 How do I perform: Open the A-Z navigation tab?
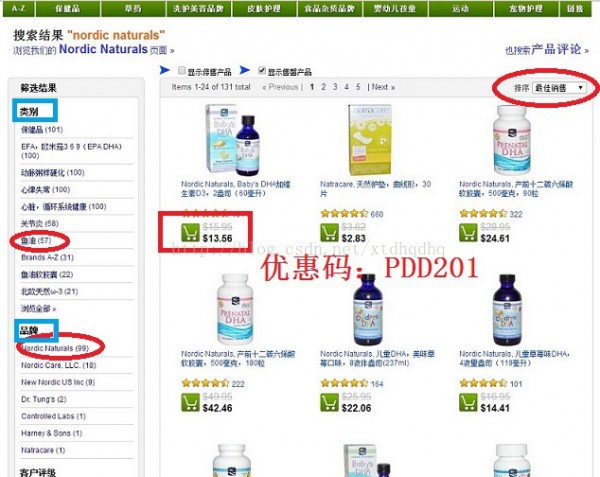point(18,8)
